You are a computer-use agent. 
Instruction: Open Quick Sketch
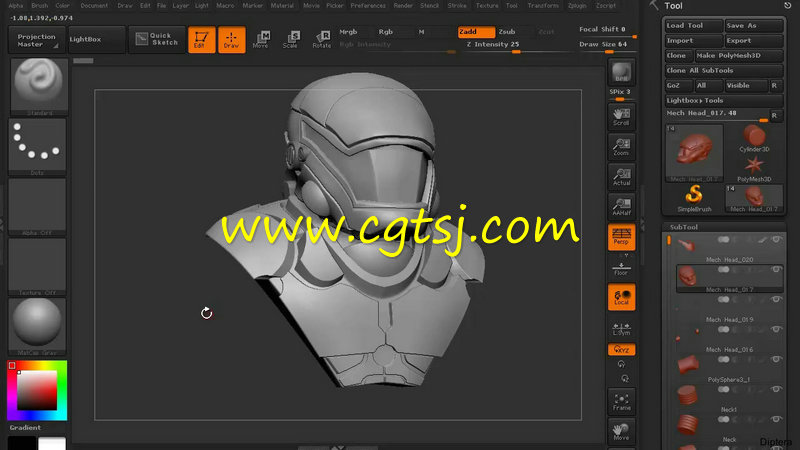point(157,39)
